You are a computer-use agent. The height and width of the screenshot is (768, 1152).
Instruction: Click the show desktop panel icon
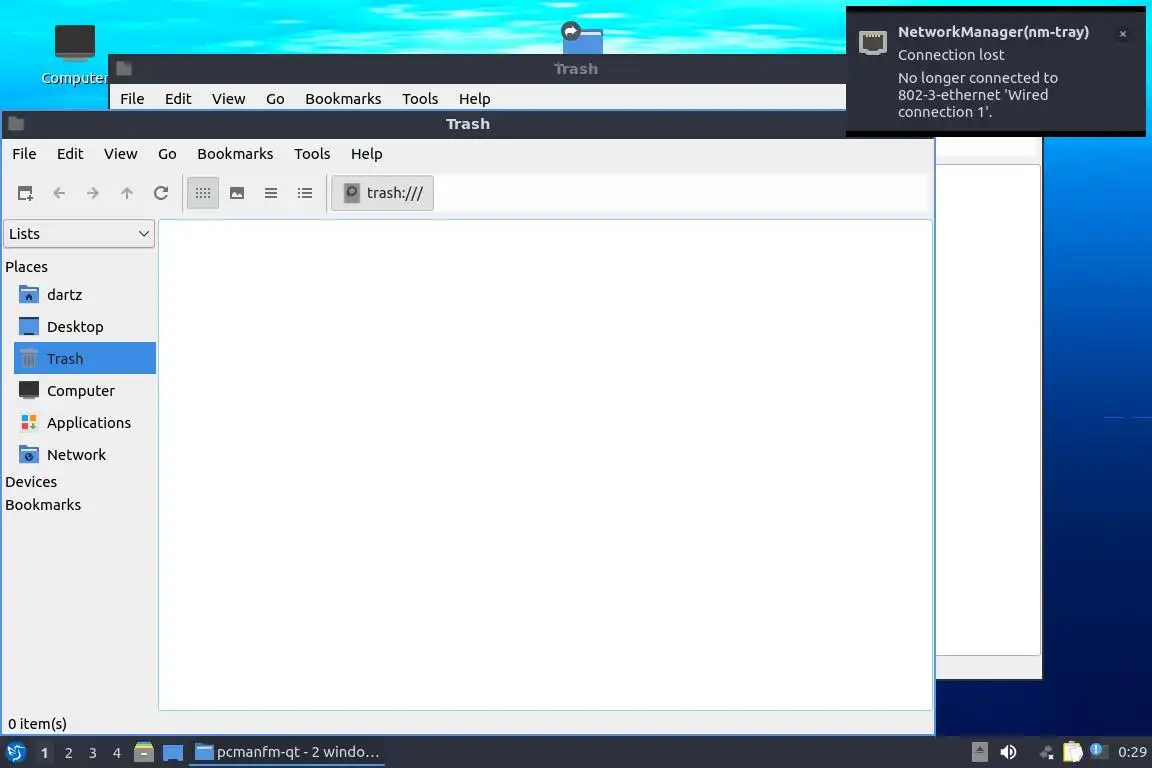coord(173,753)
